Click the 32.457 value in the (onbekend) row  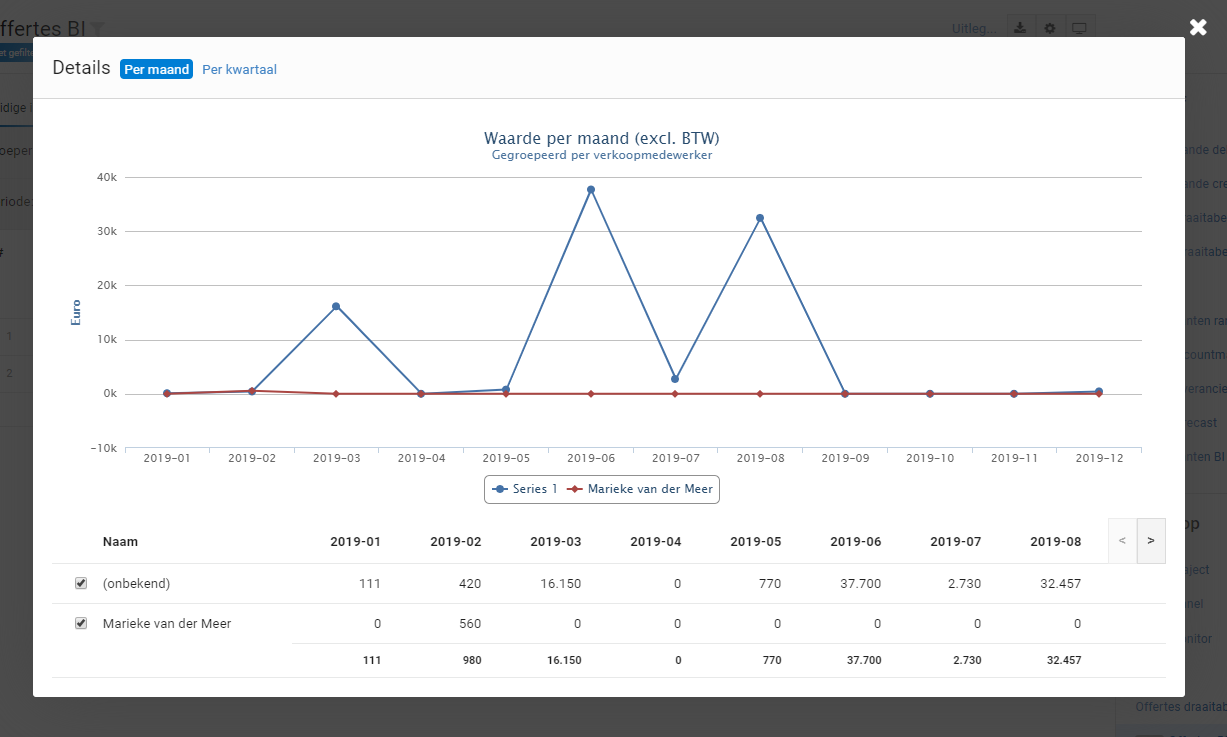1059,583
